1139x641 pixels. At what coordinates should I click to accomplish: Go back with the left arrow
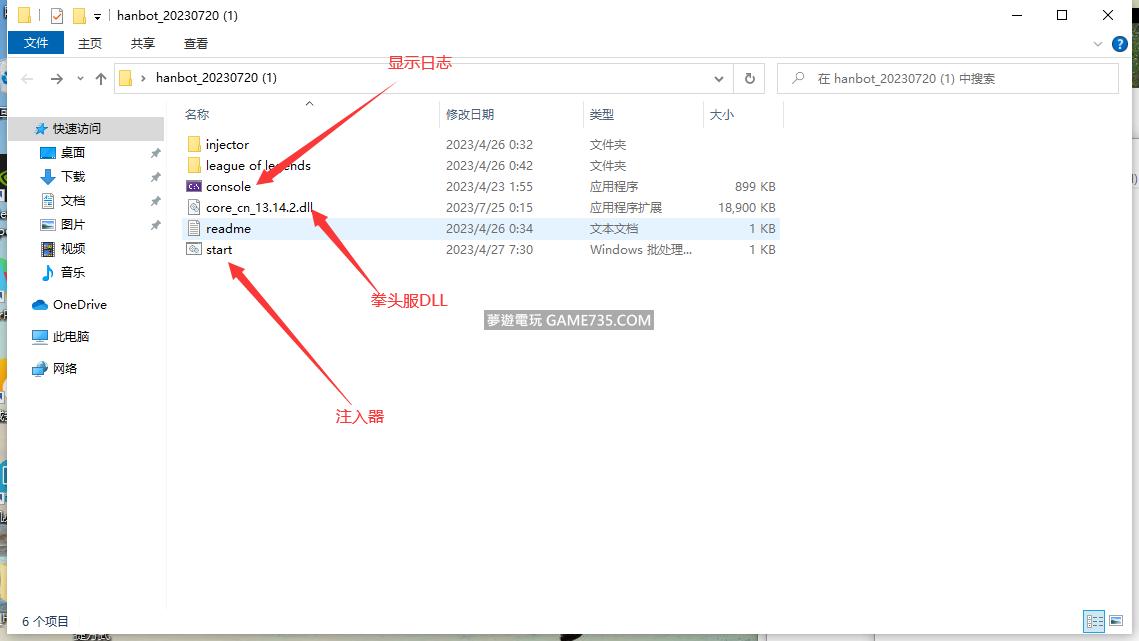[x=28, y=78]
